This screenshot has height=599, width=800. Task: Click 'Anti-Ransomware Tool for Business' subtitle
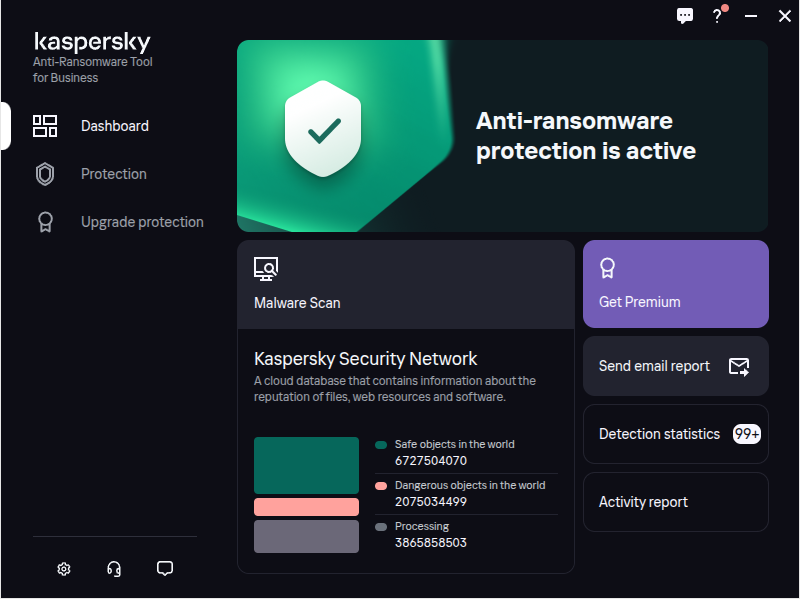point(93,70)
